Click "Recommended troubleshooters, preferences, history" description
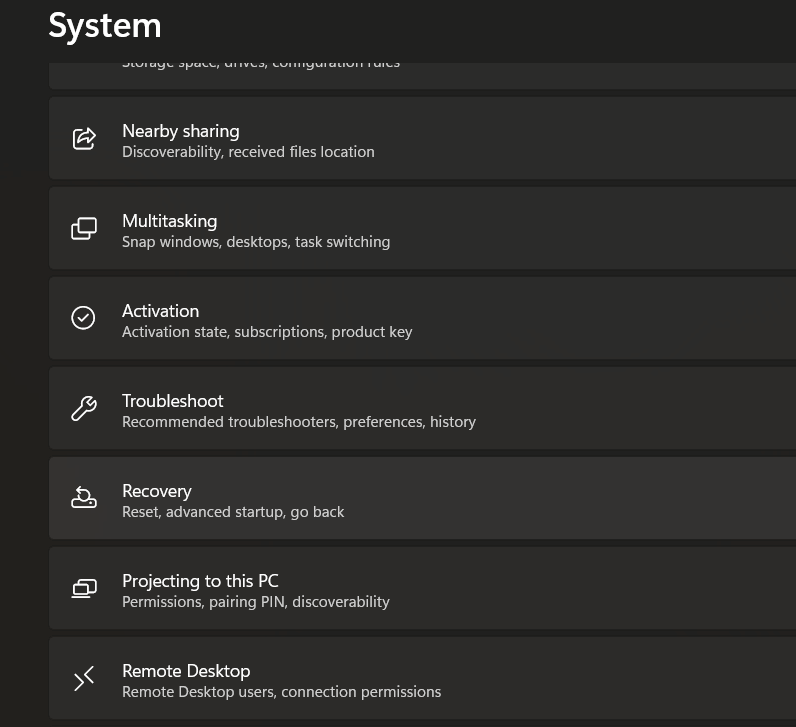 299,422
